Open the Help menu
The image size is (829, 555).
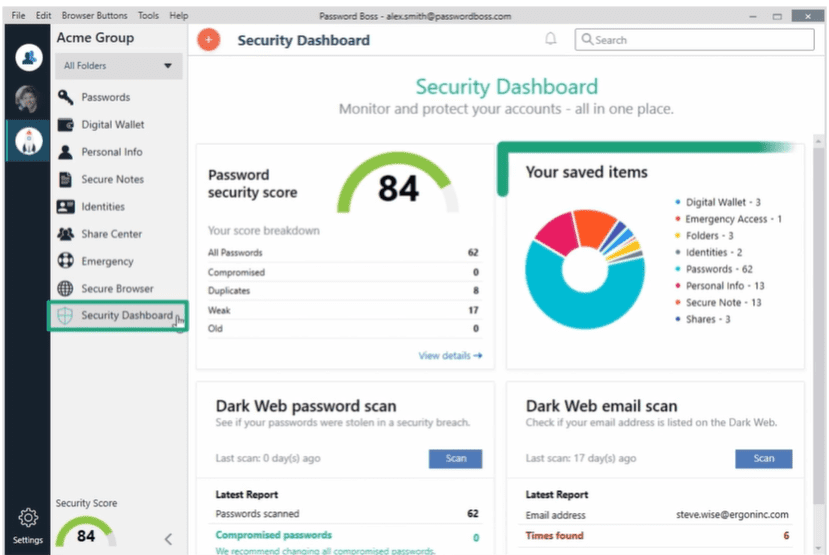179,15
